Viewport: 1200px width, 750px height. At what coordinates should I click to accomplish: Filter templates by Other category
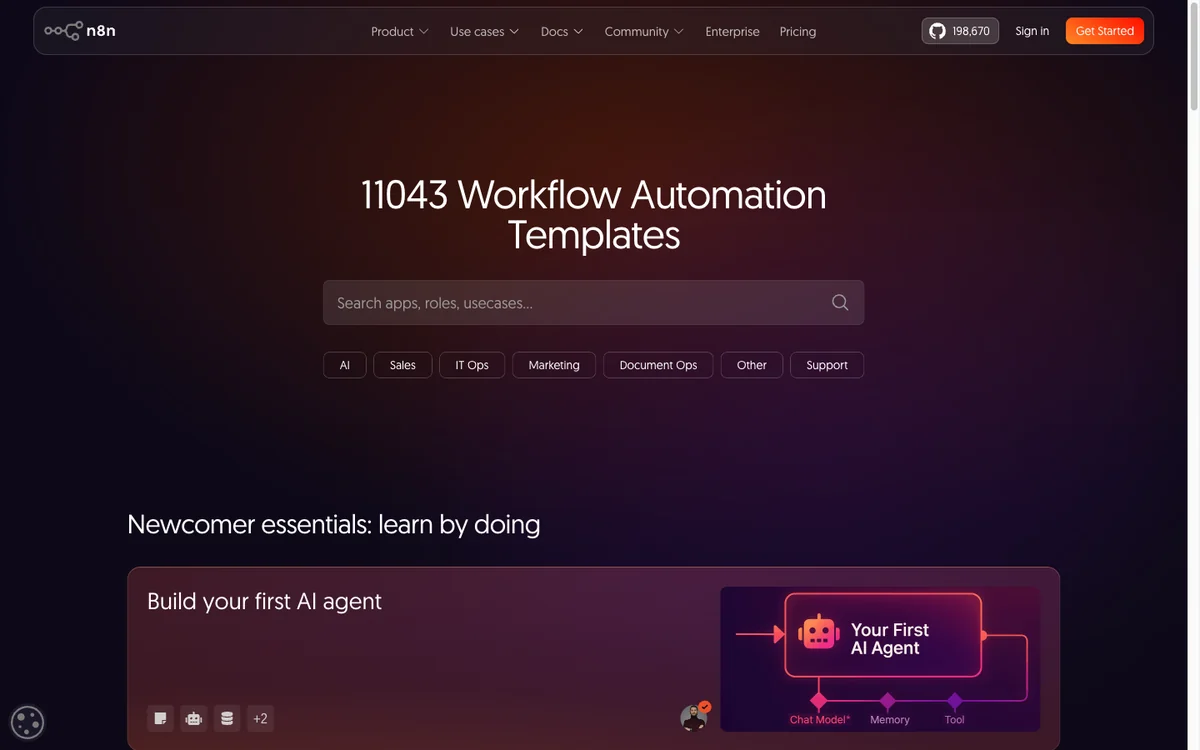(752, 365)
